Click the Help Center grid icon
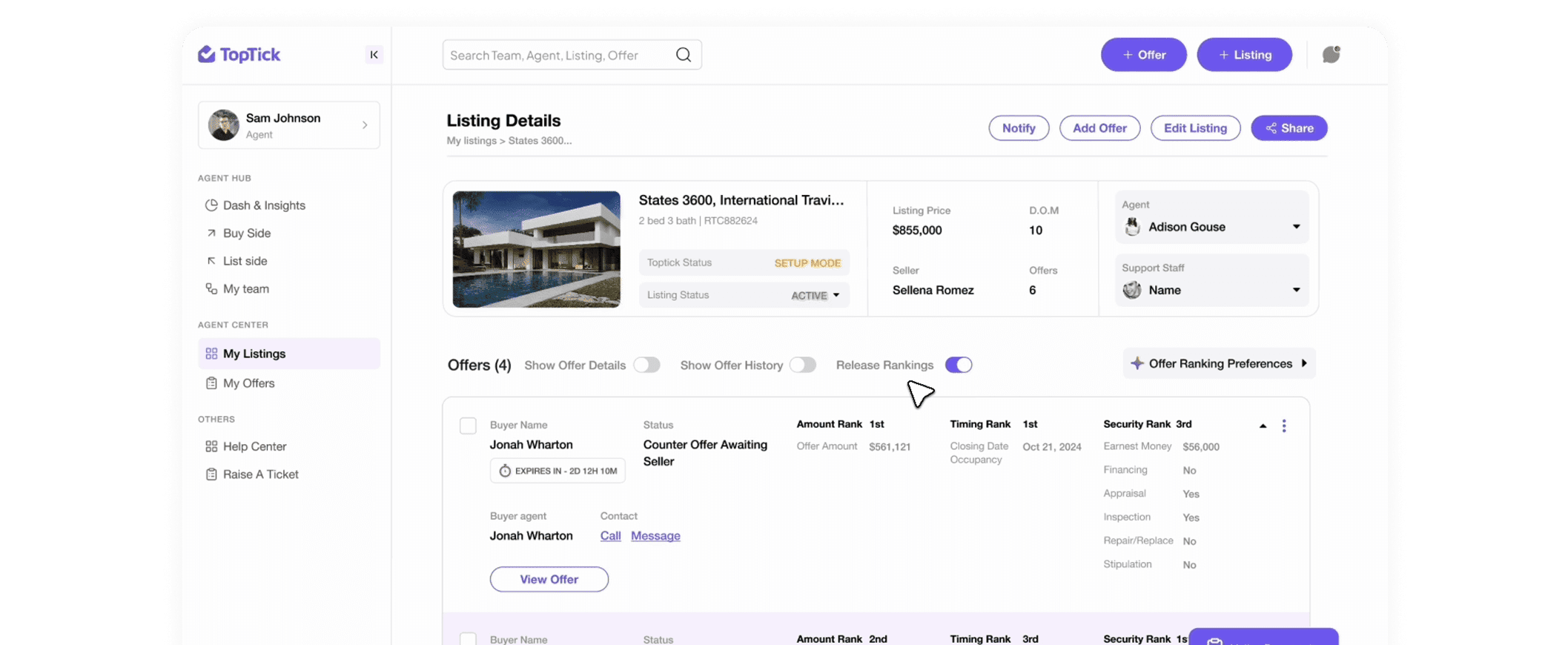 pyautogui.click(x=211, y=446)
